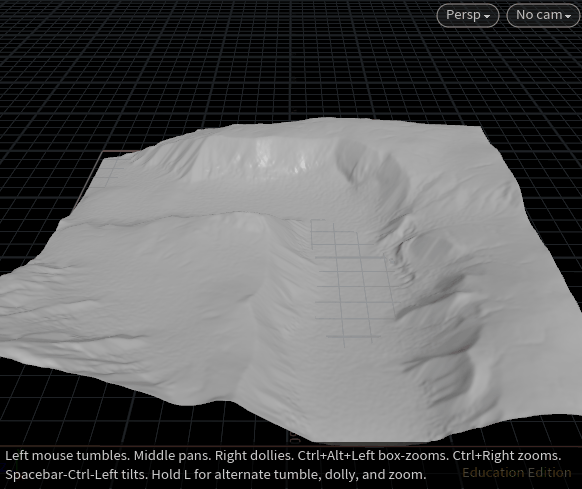Click the arrow beside the No cam label
582x489 pixels.
point(568,16)
